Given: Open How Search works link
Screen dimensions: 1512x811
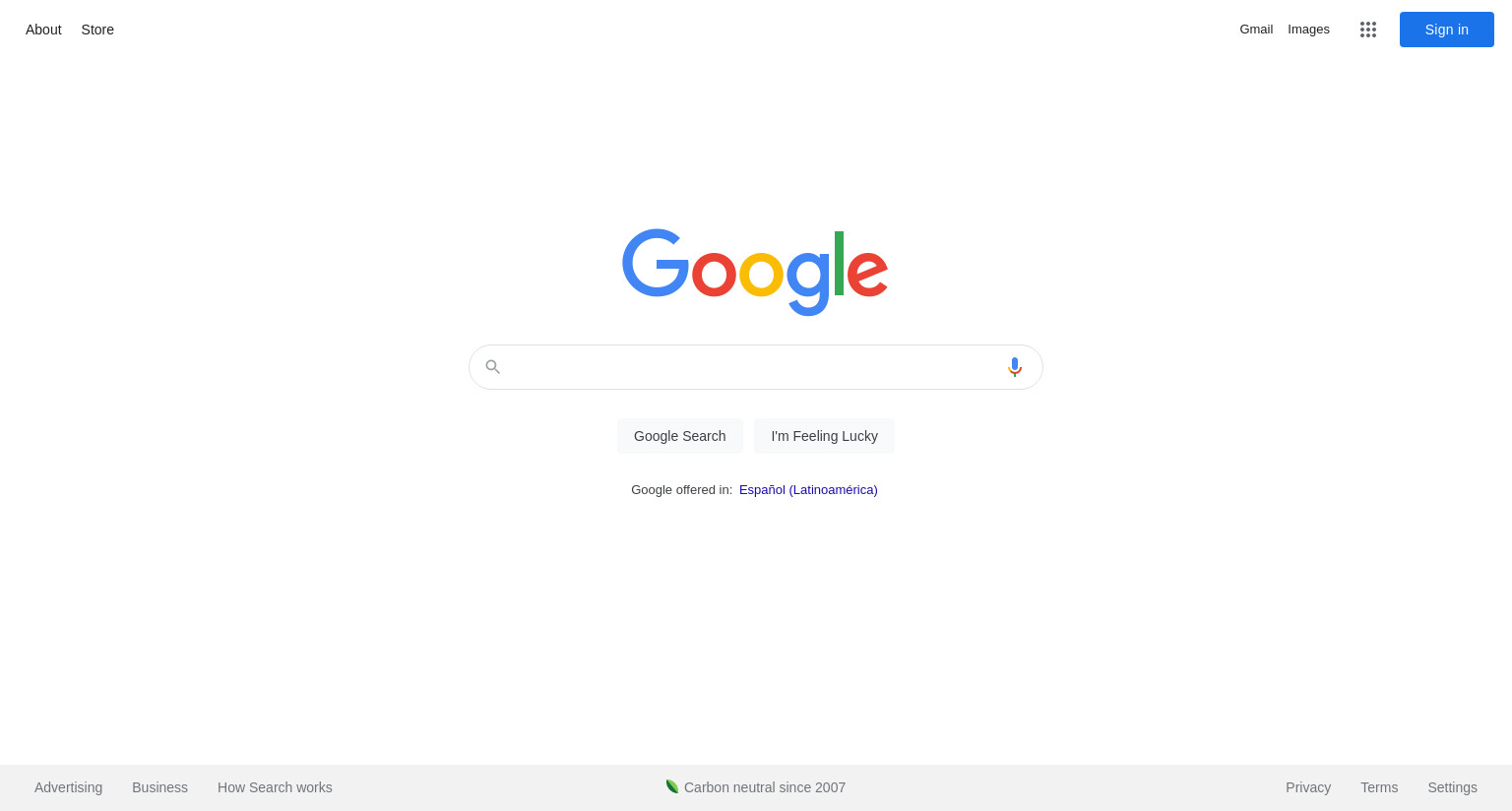Looking at the screenshot, I should pyautogui.click(x=275, y=787).
